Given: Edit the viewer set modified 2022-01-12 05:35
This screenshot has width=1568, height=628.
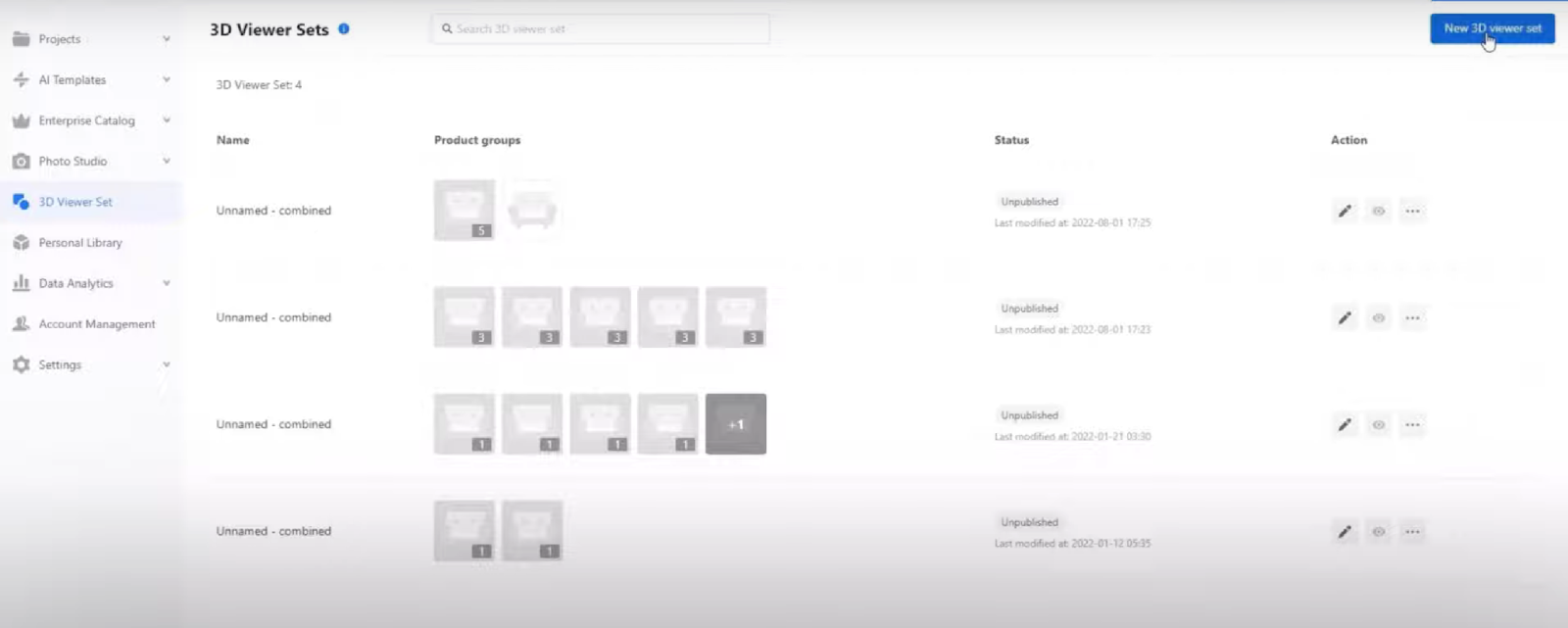Looking at the screenshot, I should click(1345, 531).
